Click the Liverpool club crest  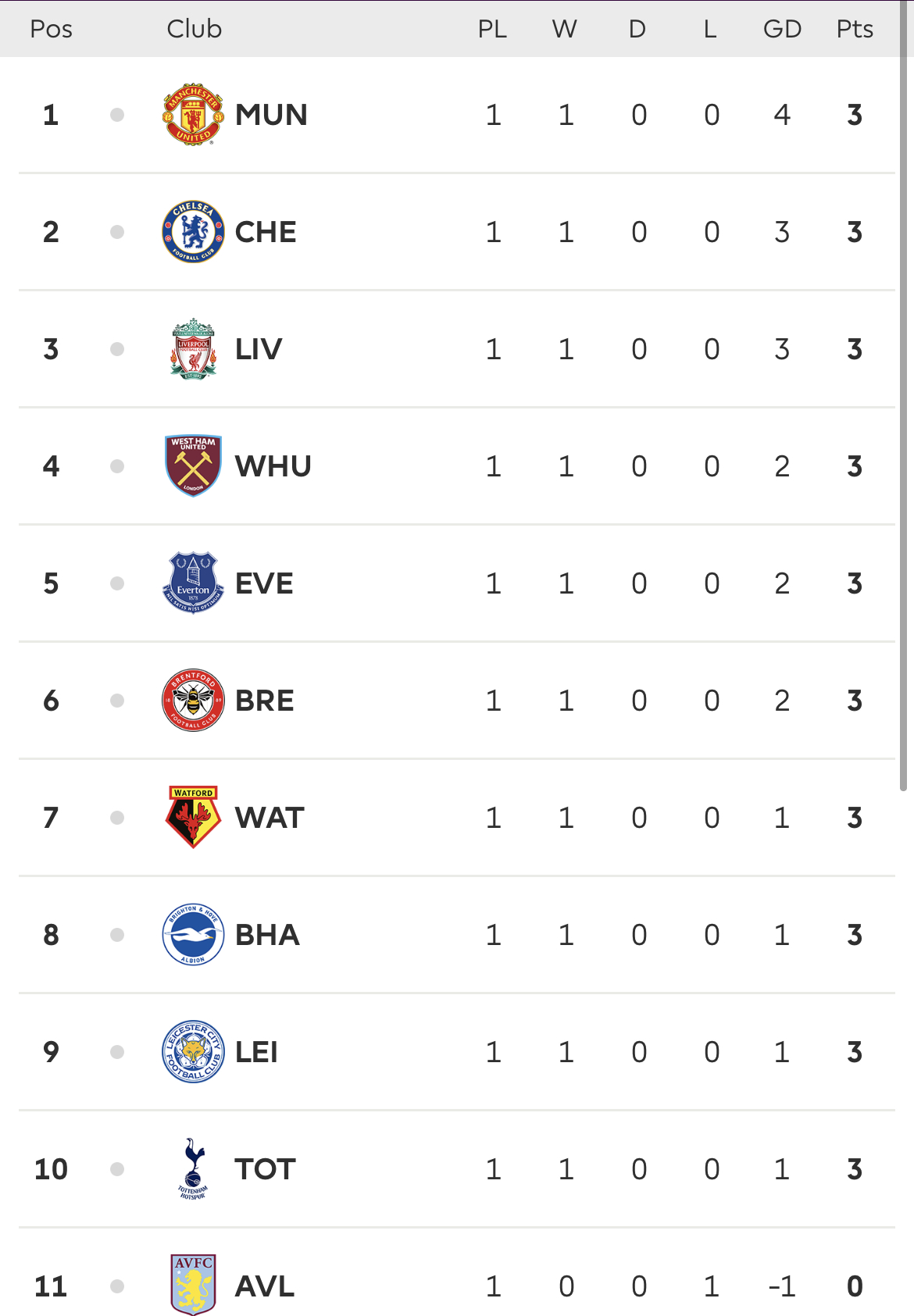(x=193, y=349)
